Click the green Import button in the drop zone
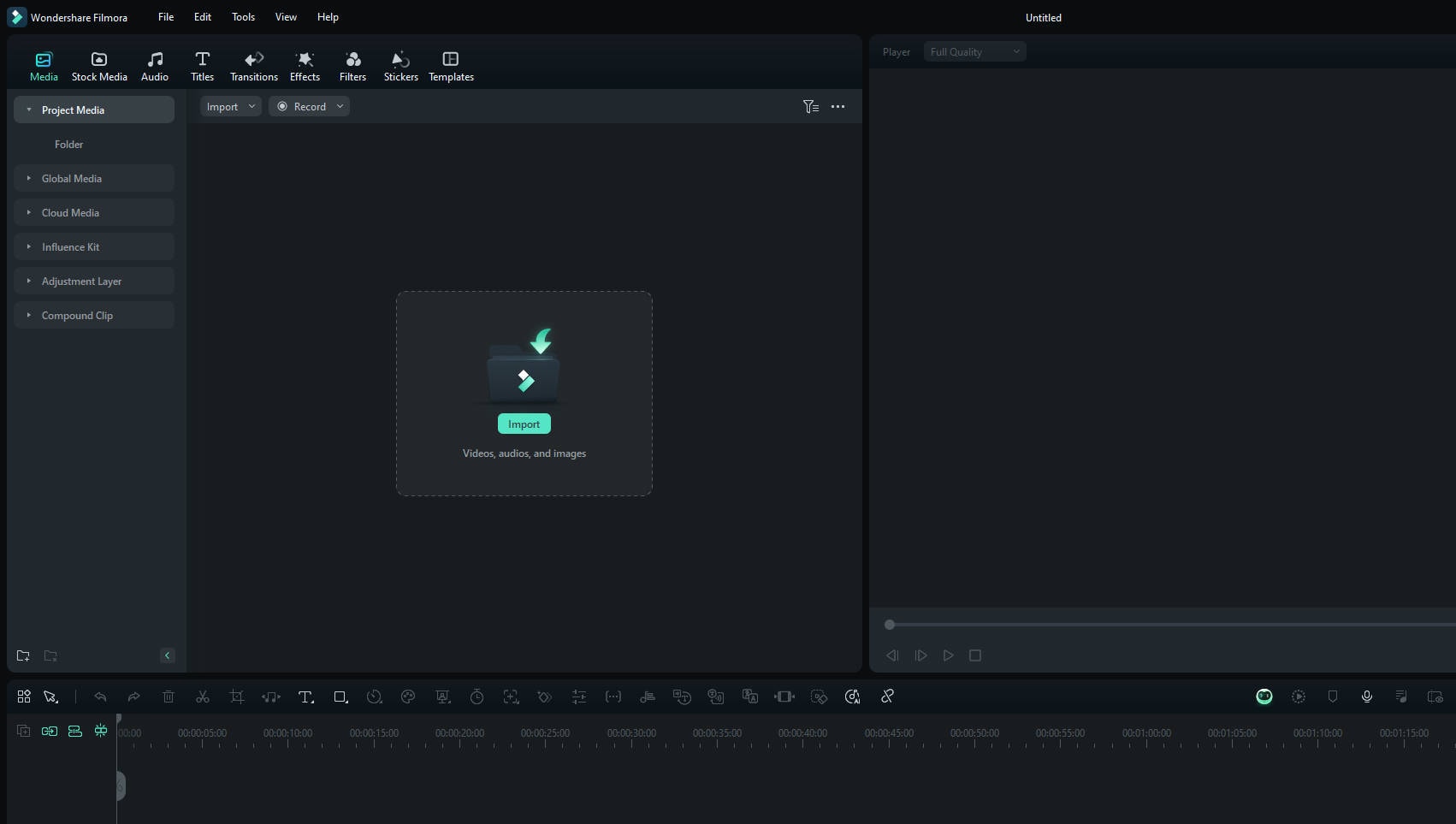Image resolution: width=1456 pixels, height=824 pixels. point(524,424)
